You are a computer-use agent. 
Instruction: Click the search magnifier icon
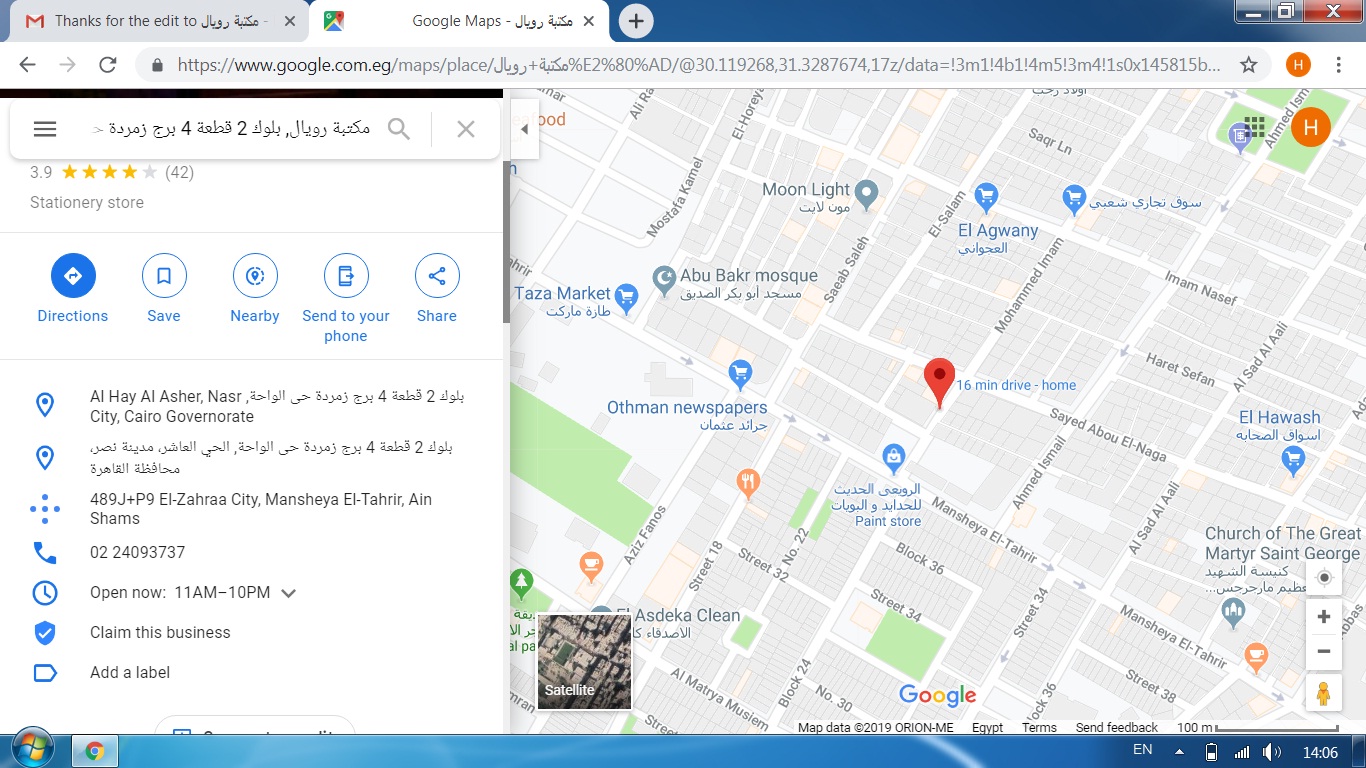click(x=399, y=128)
